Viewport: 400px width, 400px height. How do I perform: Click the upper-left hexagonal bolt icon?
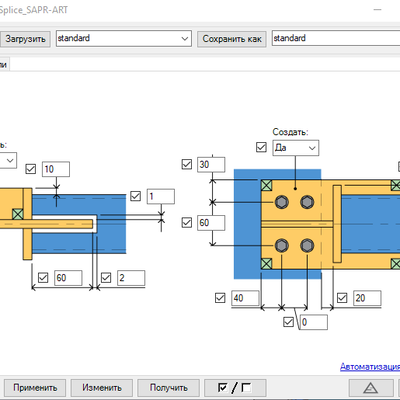click(282, 202)
